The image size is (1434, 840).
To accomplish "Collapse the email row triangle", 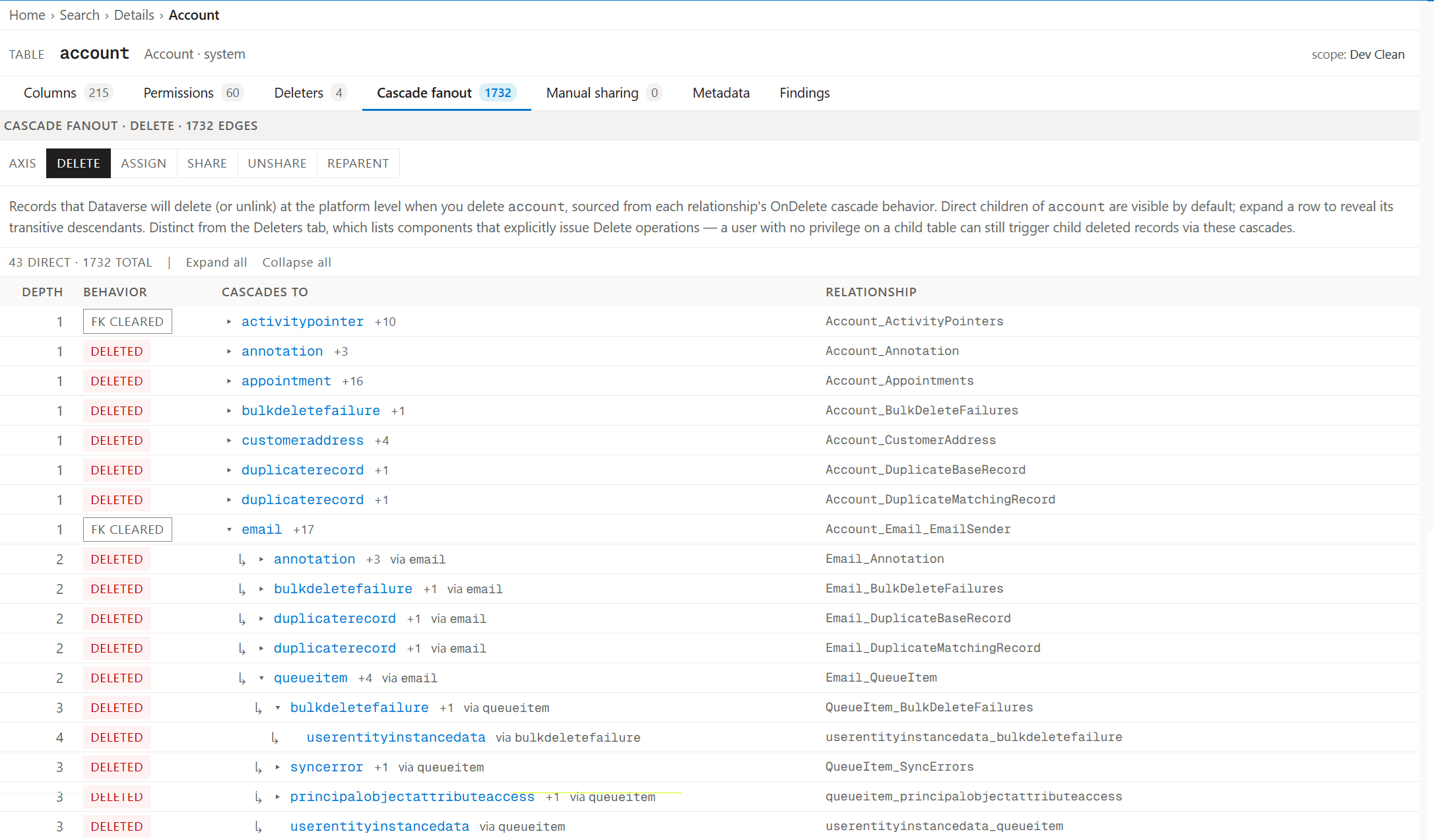I will pyautogui.click(x=229, y=530).
